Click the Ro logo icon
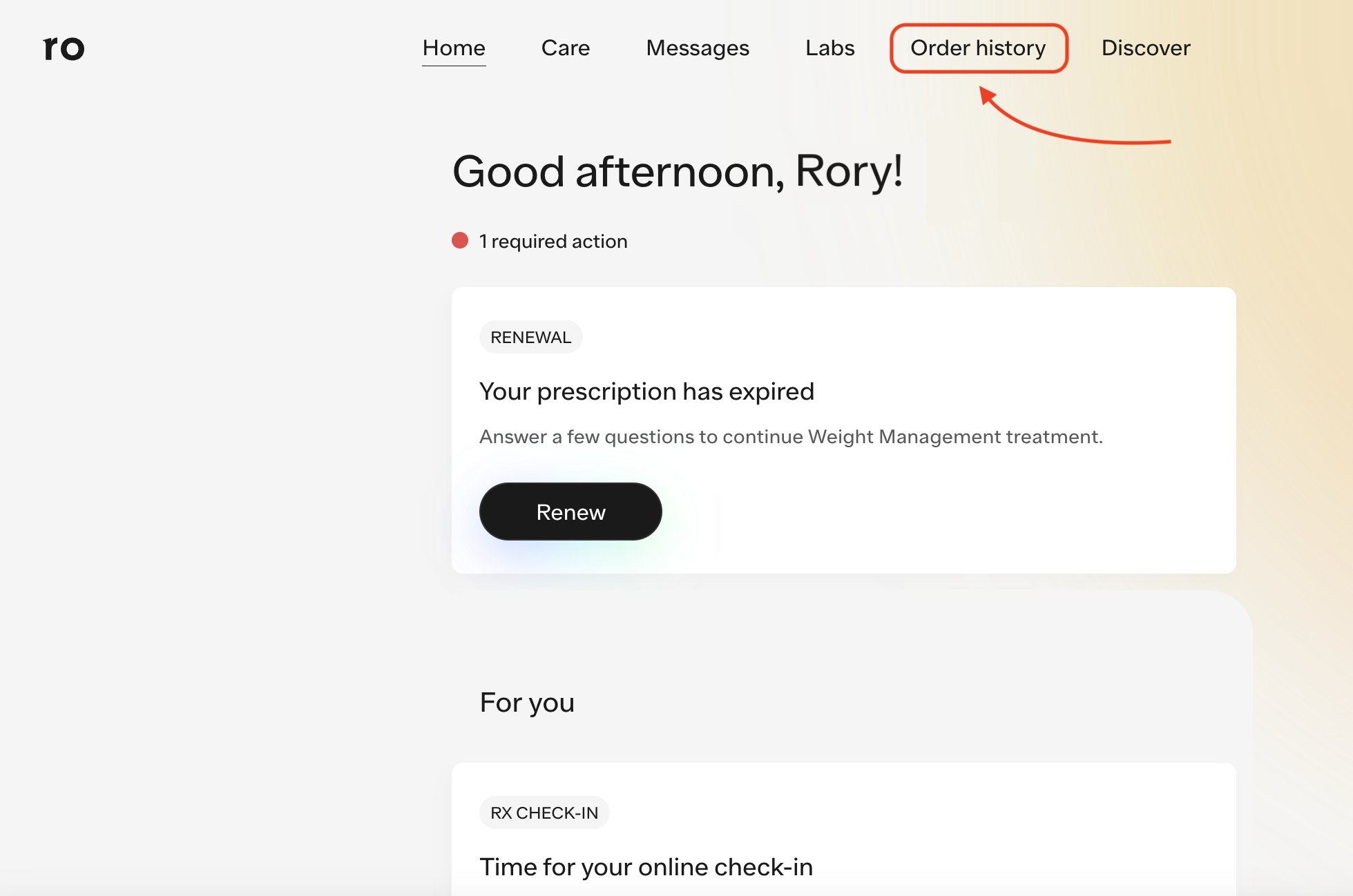 [x=62, y=47]
